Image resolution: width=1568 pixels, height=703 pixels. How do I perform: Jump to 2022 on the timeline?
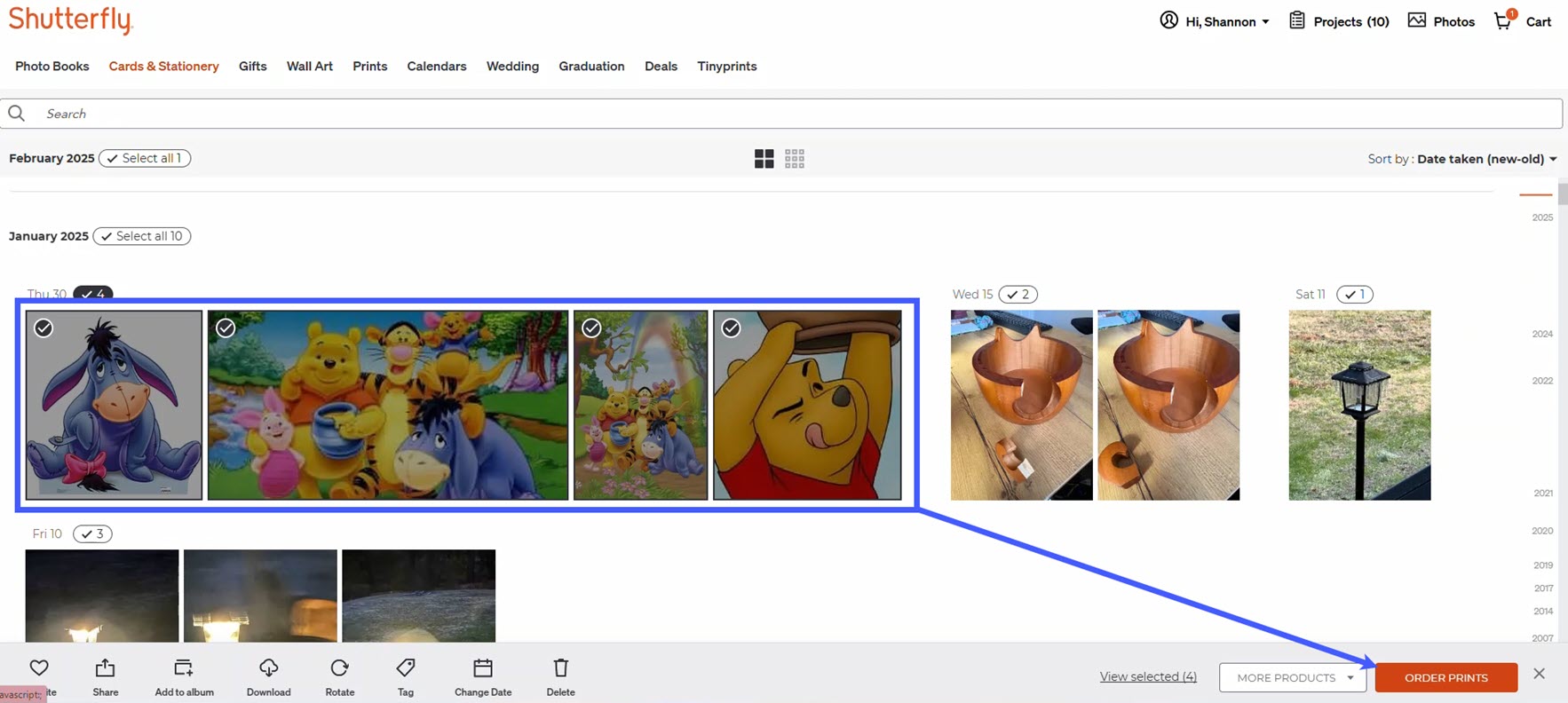coord(1542,381)
